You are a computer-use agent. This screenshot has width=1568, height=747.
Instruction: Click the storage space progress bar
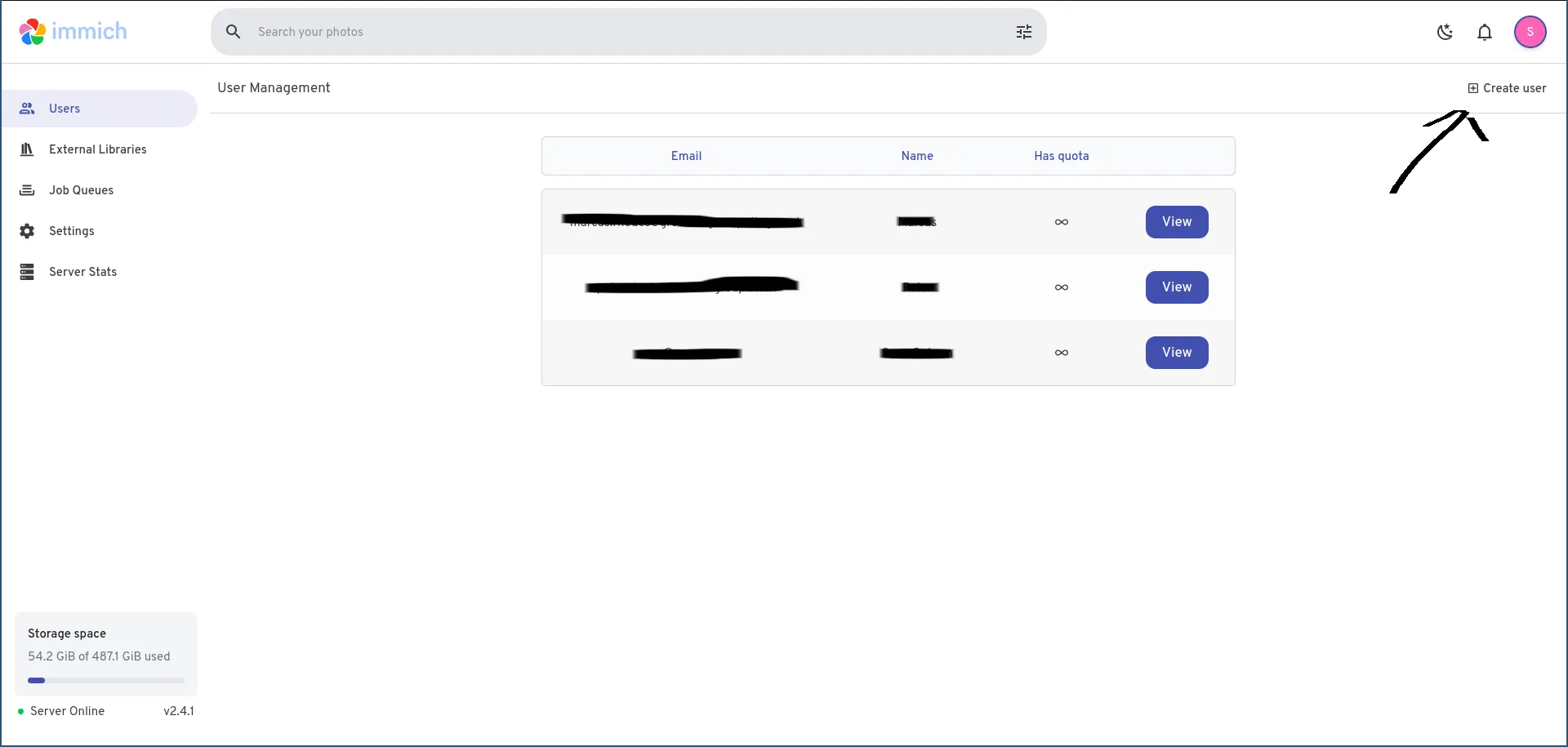coord(105,679)
